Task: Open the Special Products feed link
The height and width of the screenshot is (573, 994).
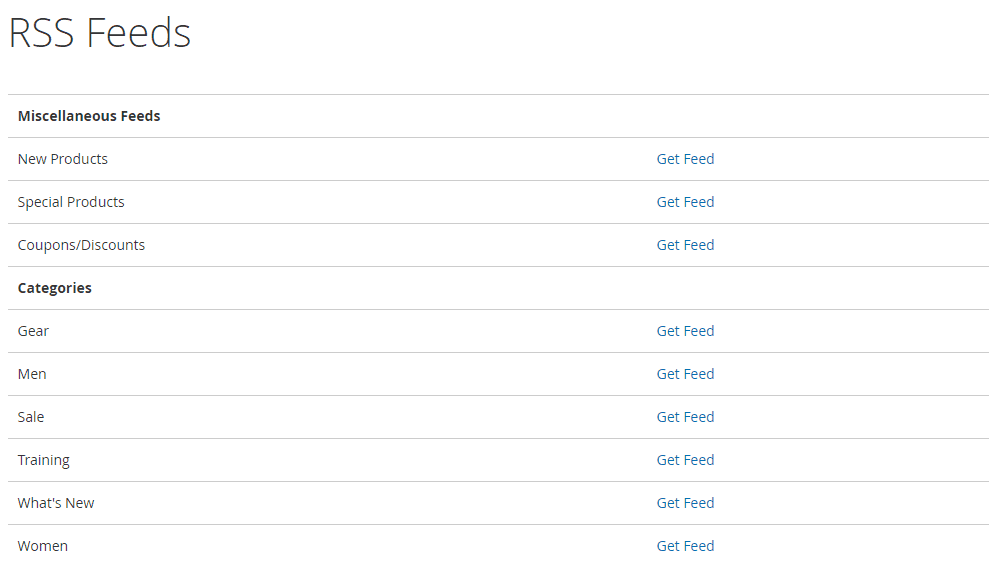Action: (685, 202)
